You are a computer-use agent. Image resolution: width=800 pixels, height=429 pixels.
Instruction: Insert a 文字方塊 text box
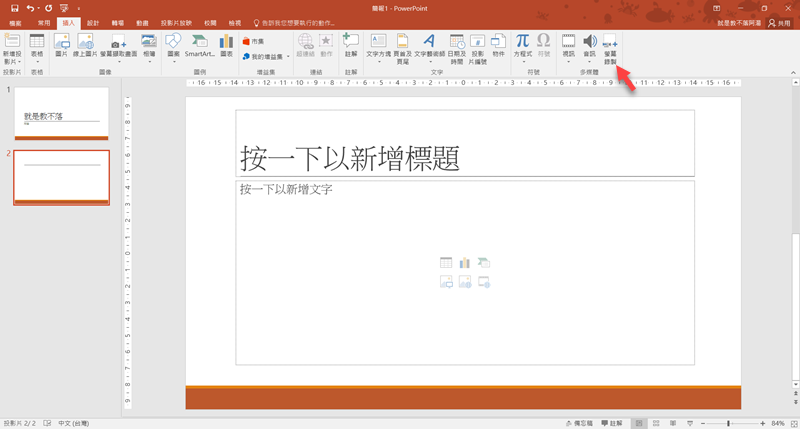pos(378,46)
